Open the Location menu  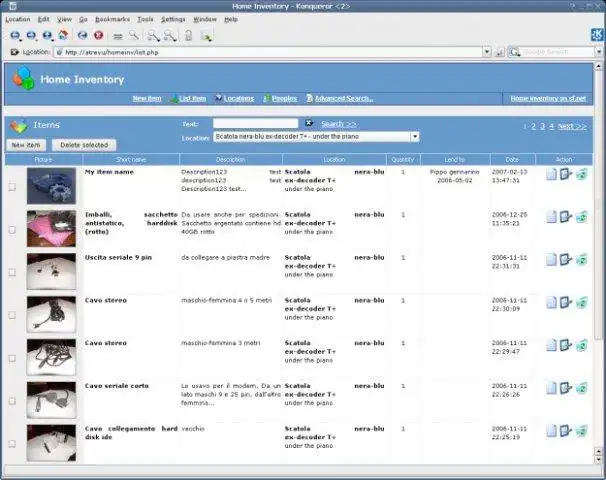coord(18,19)
